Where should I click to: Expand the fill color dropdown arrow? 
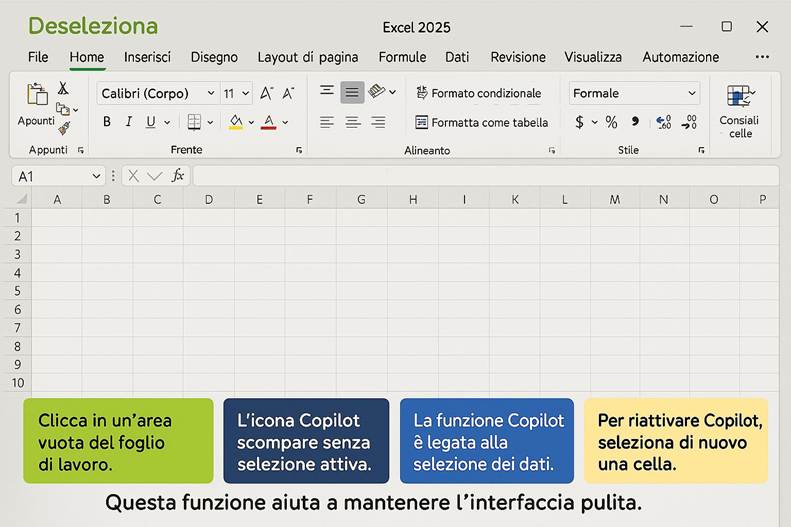tap(251, 123)
